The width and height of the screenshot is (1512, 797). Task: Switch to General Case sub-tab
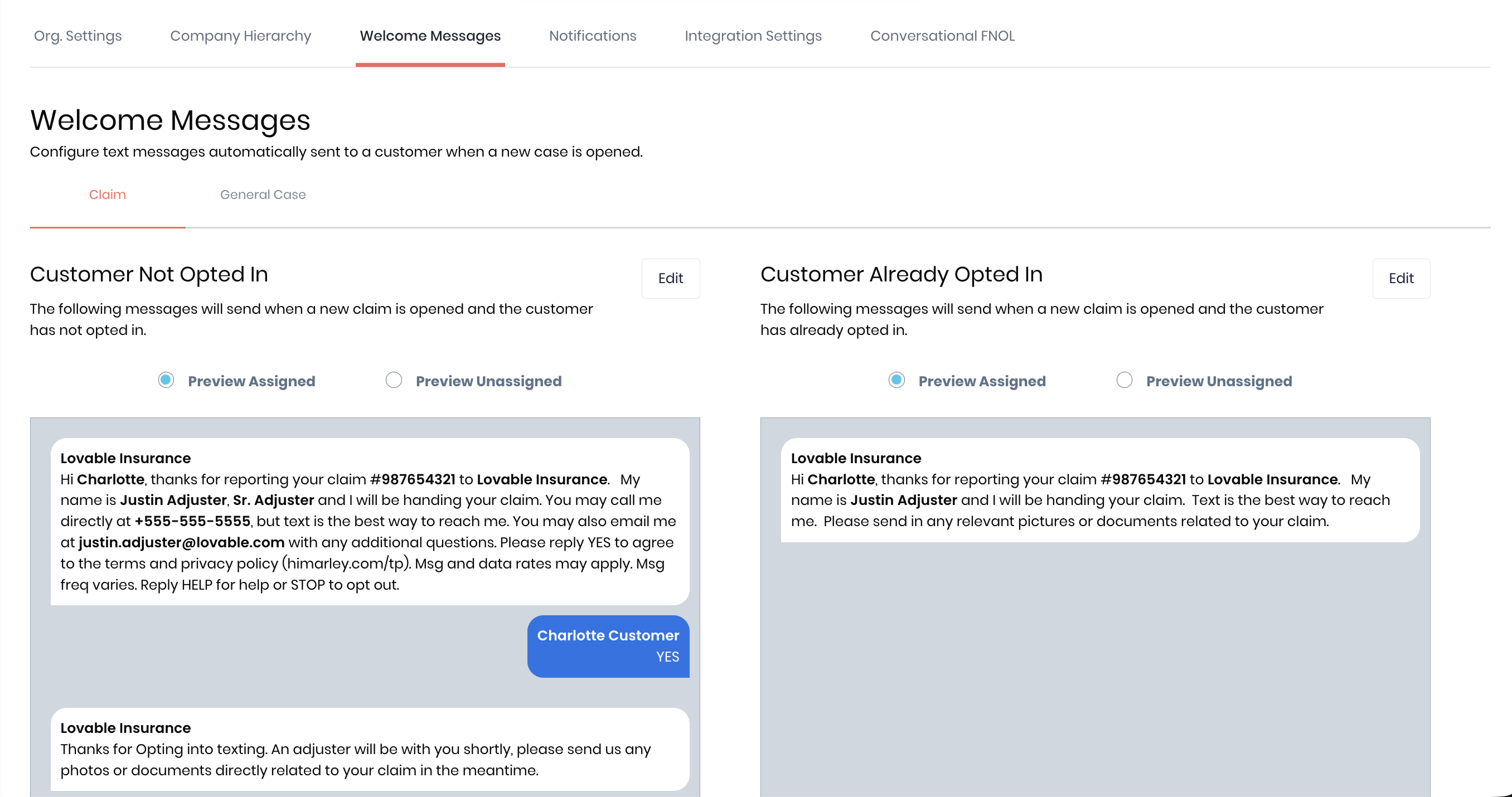(x=263, y=195)
